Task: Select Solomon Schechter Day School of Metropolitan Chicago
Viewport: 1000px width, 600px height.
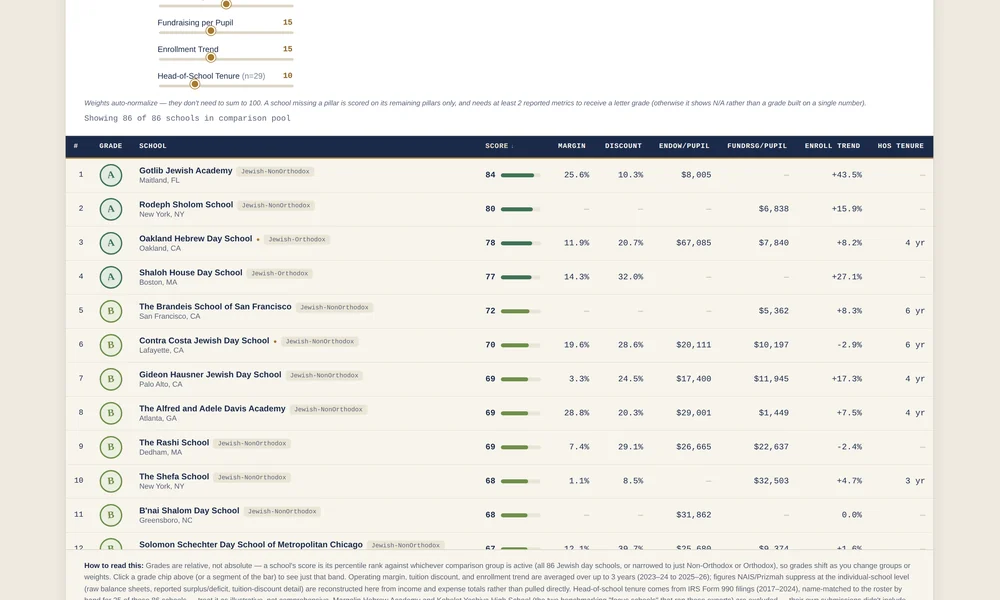Action: pos(251,545)
